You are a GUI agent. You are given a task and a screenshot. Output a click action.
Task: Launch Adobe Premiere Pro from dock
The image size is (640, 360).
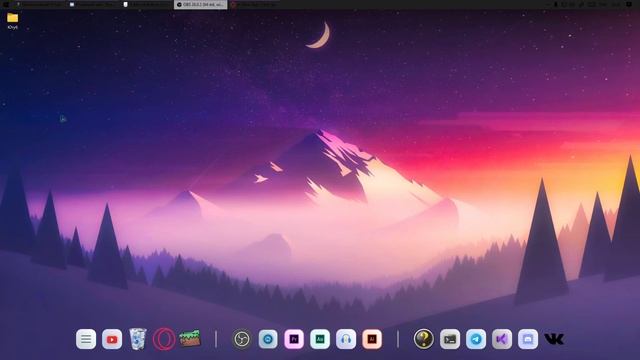294,339
